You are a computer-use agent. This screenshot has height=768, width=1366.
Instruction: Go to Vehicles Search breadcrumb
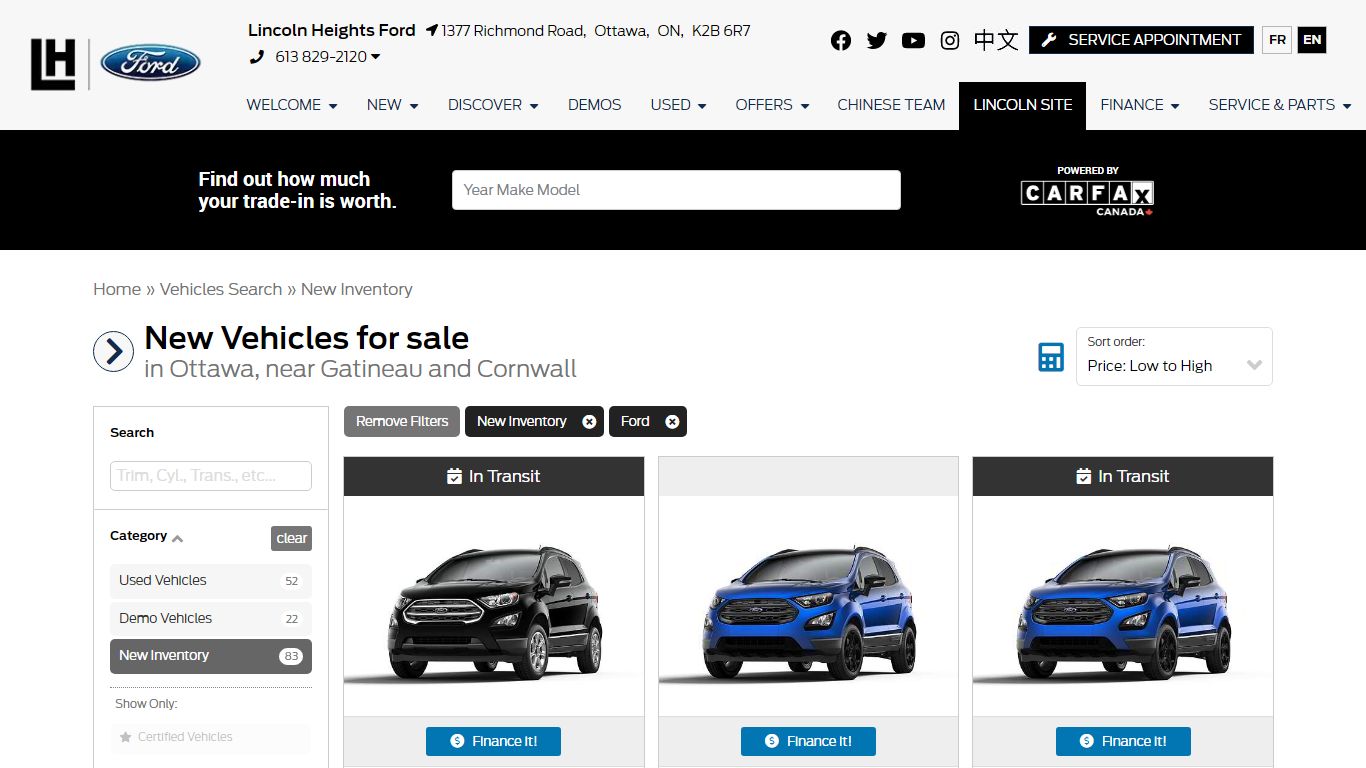pos(221,289)
